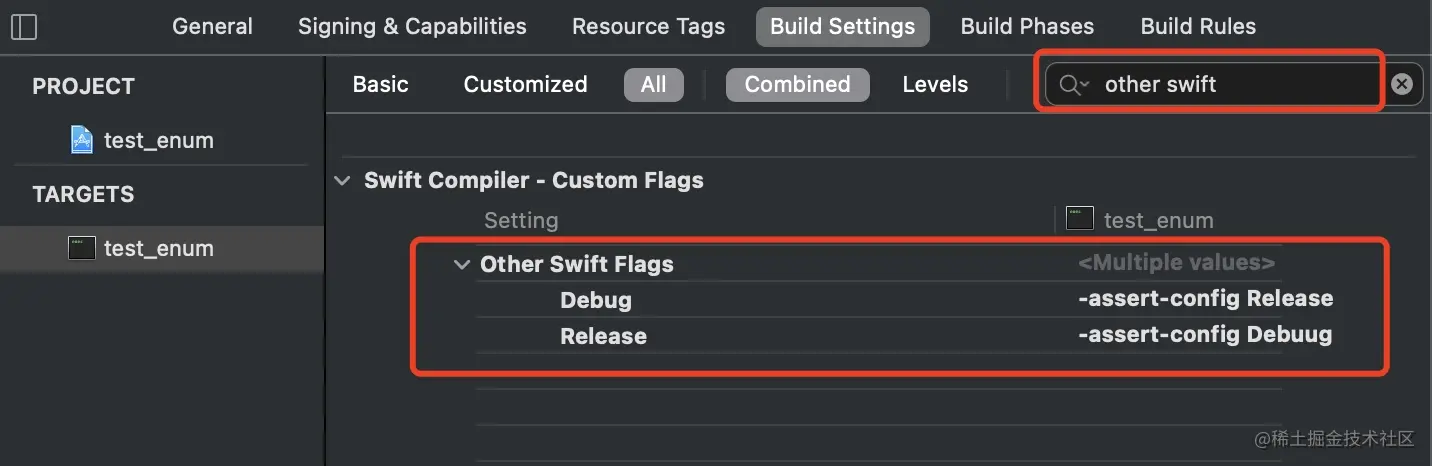Screen dimensions: 1432x466
Task: Open the Signing & Capabilities tab
Action: click(x=412, y=26)
